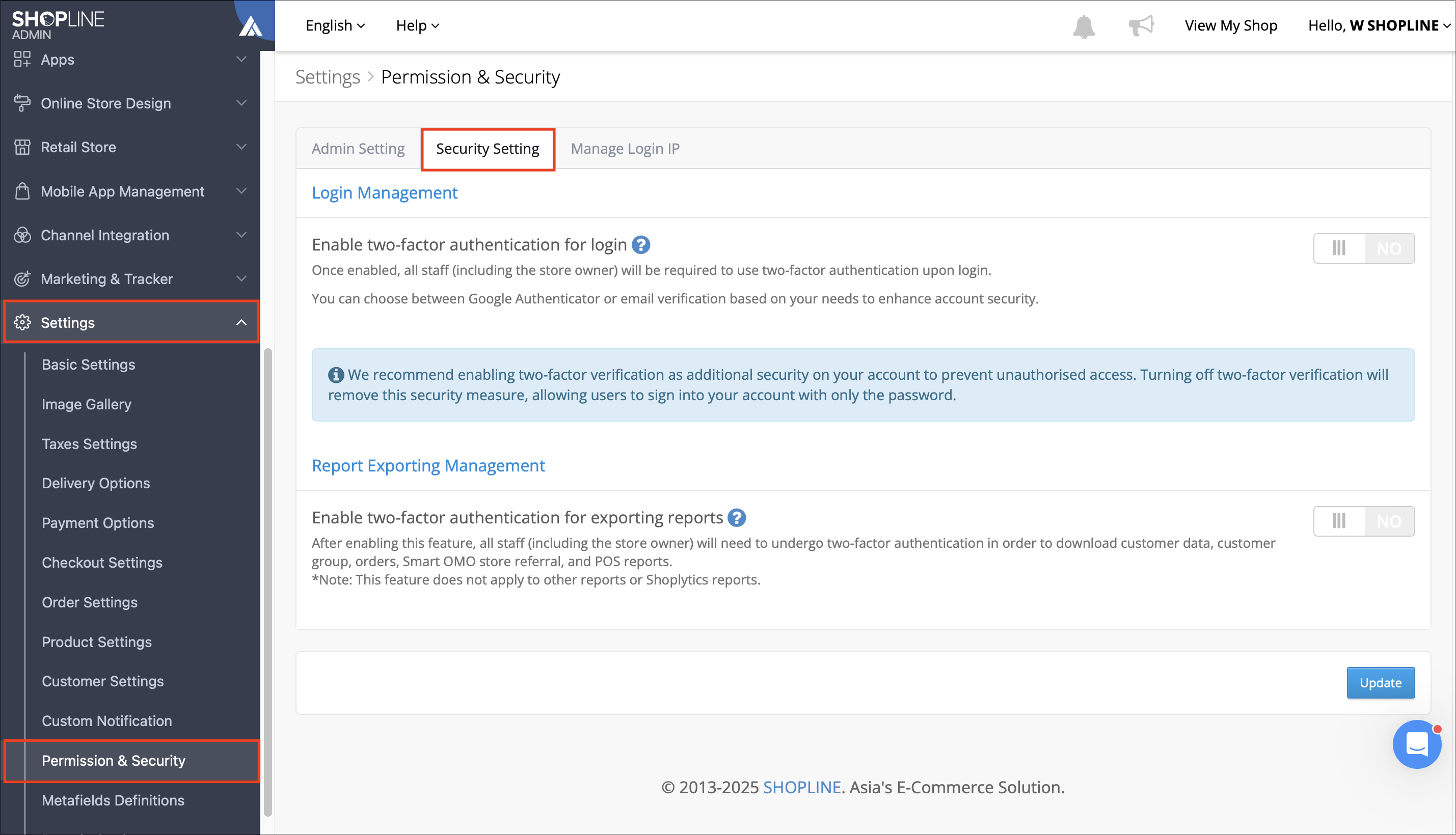Click the Marketing & Tracker target icon
Screen dimensions: 1456x835
coord(22,280)
